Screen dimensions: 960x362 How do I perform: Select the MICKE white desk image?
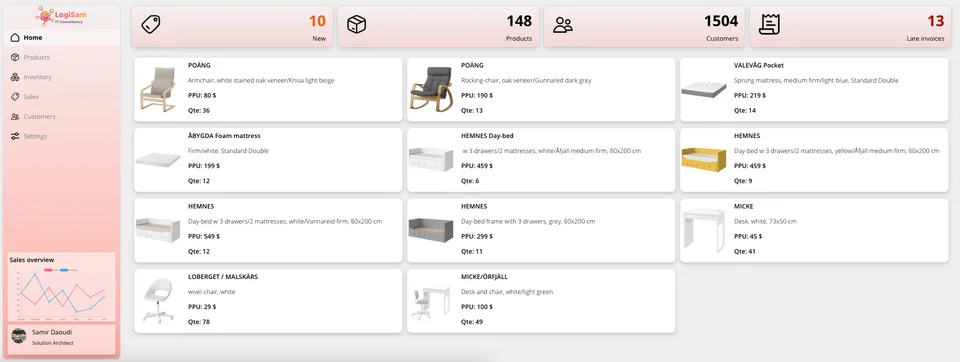(703, 230)
